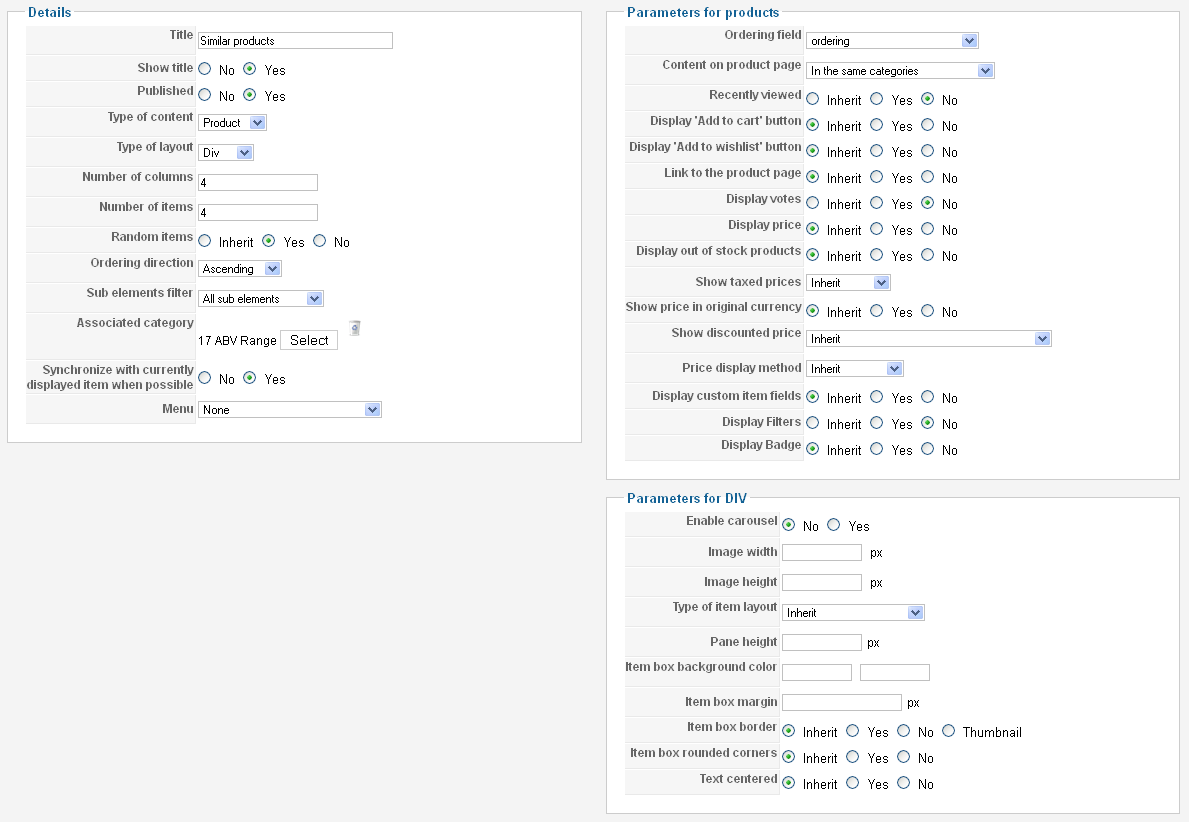The image size is (1189, 822).
Task: Choose Thumbnail for Item box border
Action: [x=949, y=732]
